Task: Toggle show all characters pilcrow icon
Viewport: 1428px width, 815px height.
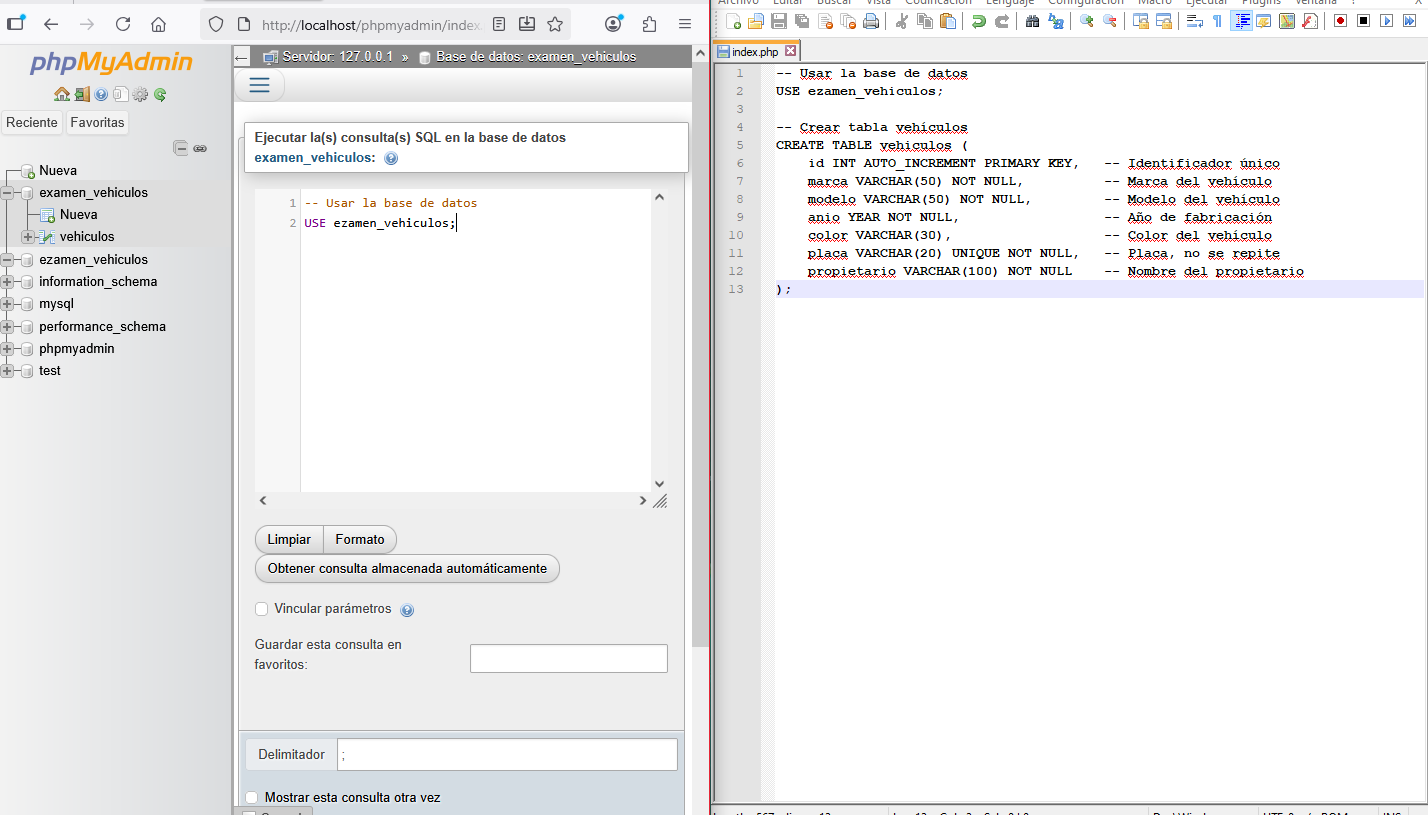Action: (1217, 21)
